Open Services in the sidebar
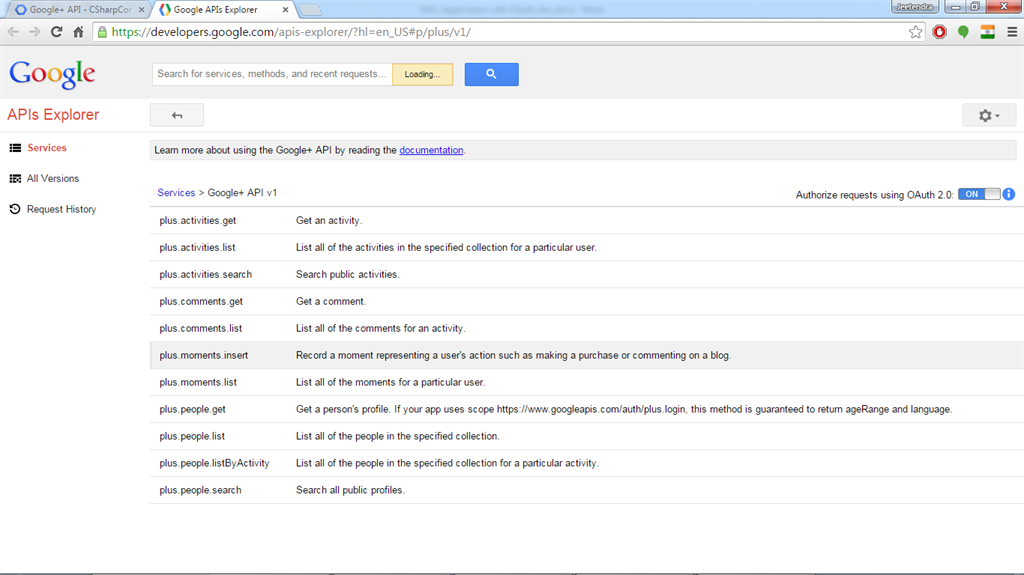Screen dimensions: 1024x575 point(46,148)
